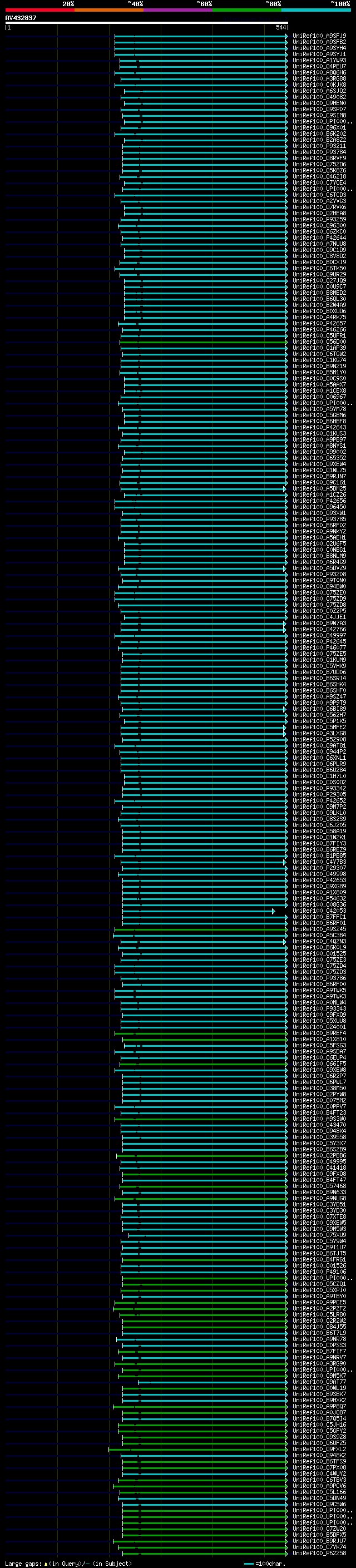Image resolution: width=356 pixels, height=1568 pixels.
Task: Open hit UniRef100_A9SYM4
Action: point(319,48)
